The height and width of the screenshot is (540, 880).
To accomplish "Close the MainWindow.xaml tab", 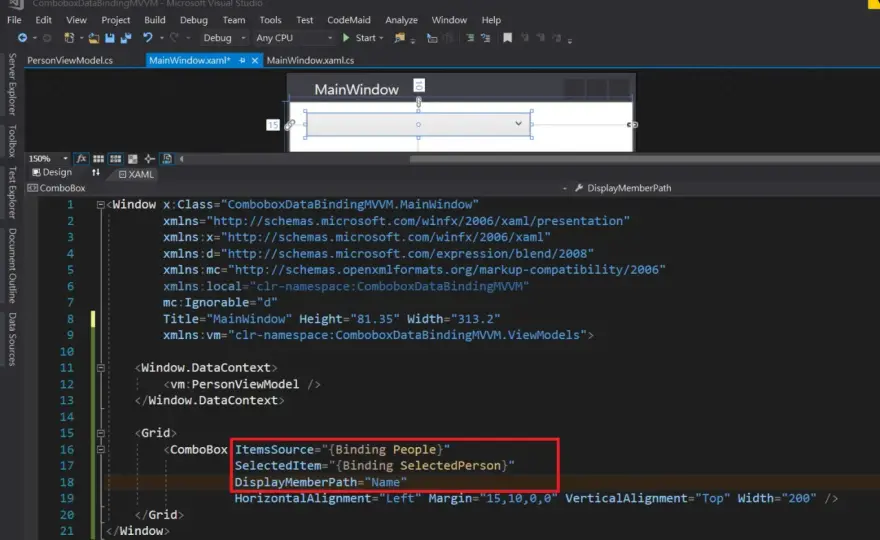I will tap(255, 60).
